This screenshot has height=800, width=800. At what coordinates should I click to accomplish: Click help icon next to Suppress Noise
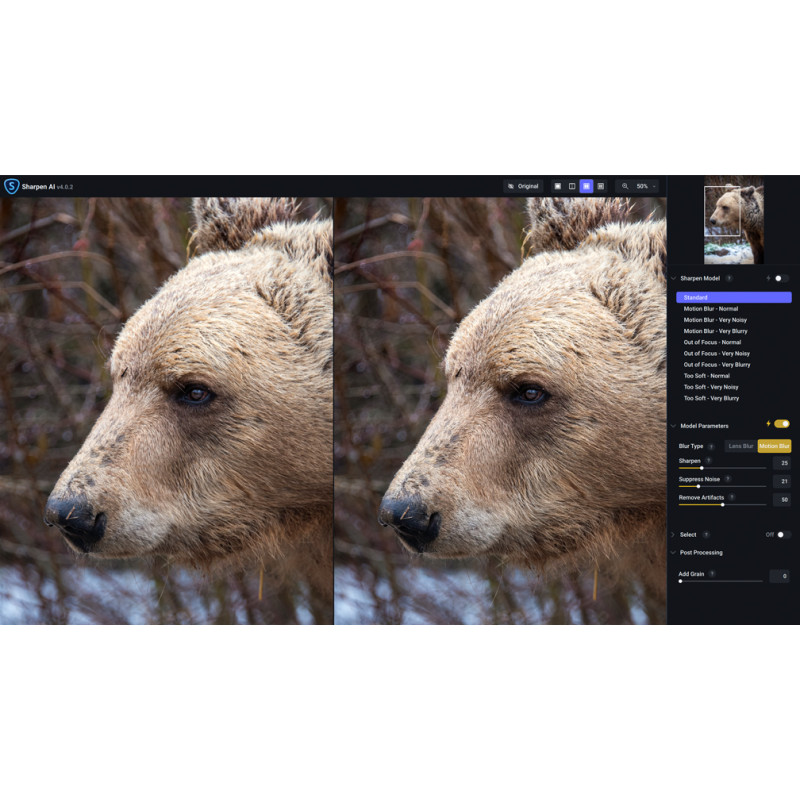[728, 479]
